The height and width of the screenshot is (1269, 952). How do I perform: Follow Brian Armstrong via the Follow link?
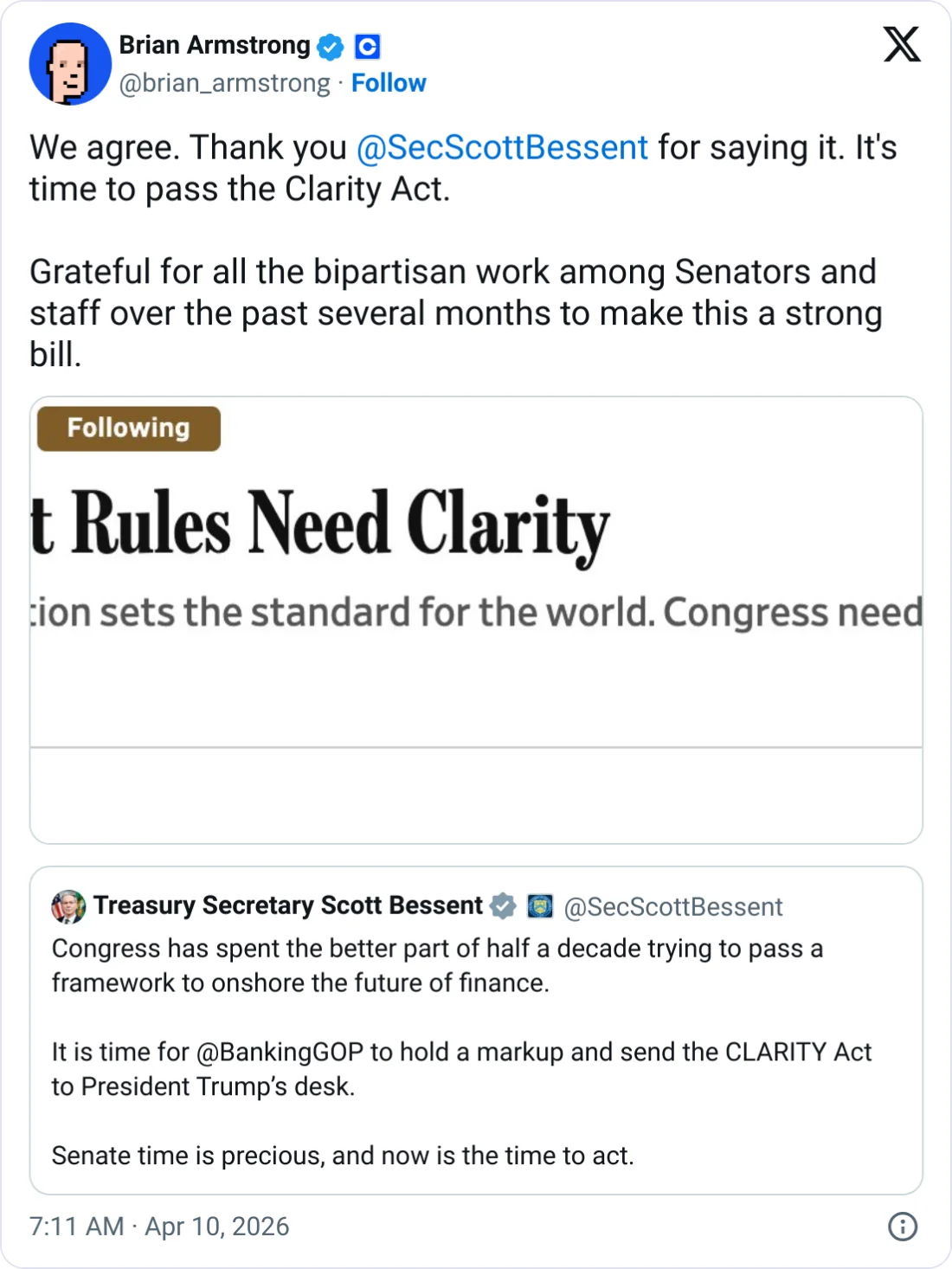click(x=389, y=83)
